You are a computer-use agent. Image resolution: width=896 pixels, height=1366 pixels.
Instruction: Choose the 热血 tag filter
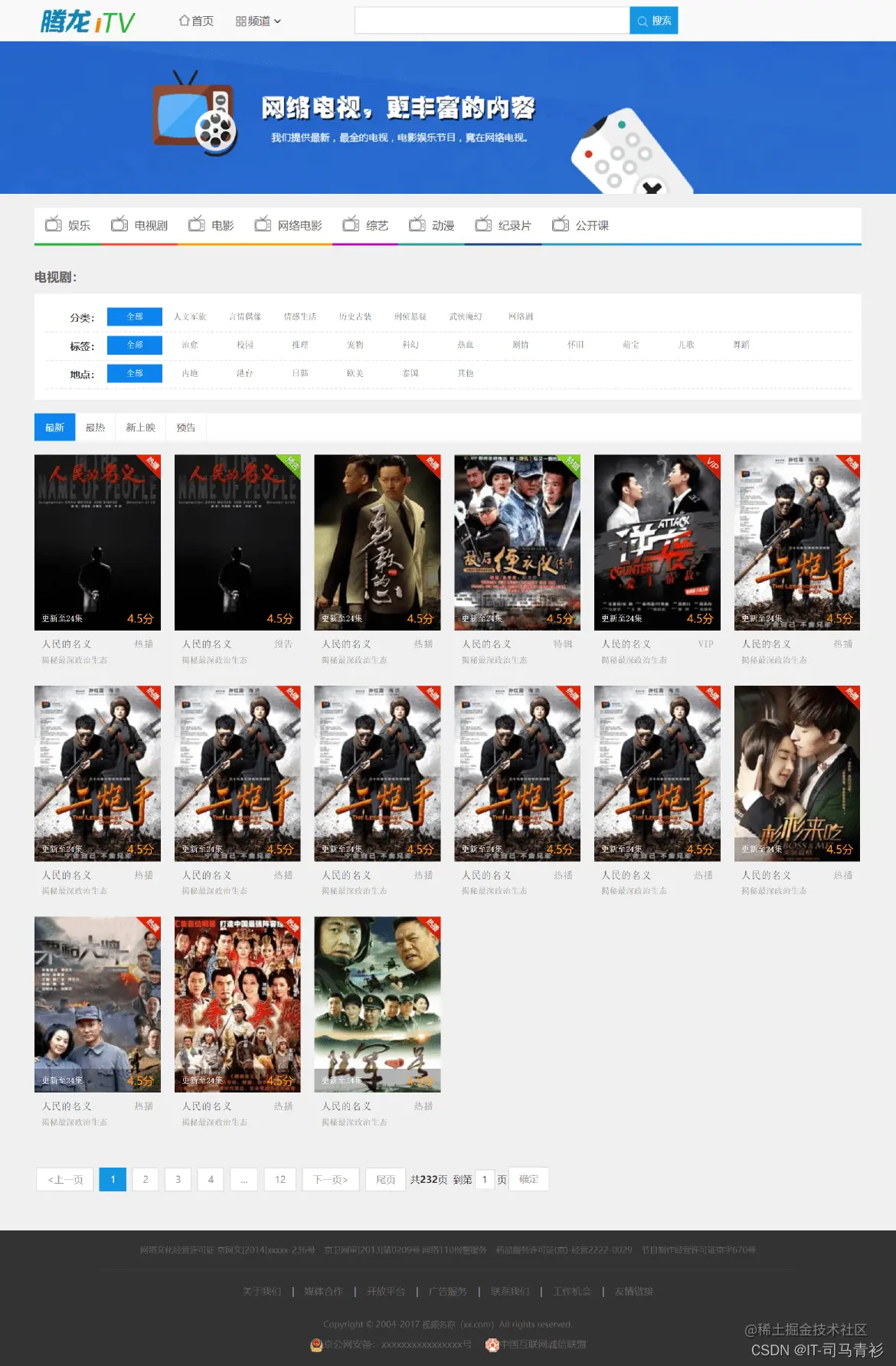(x=466, y=345)
